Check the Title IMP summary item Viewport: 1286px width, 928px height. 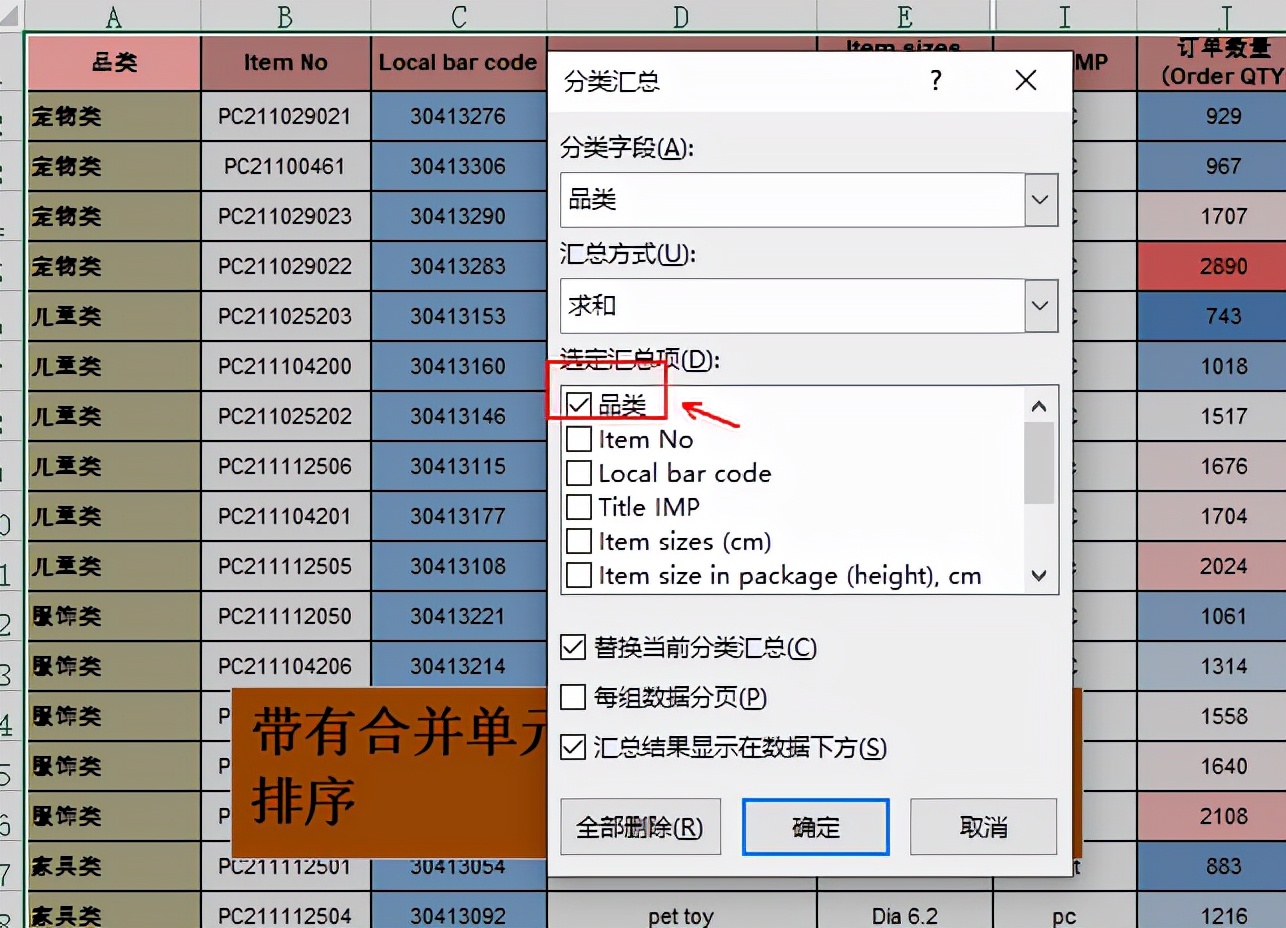578,506
